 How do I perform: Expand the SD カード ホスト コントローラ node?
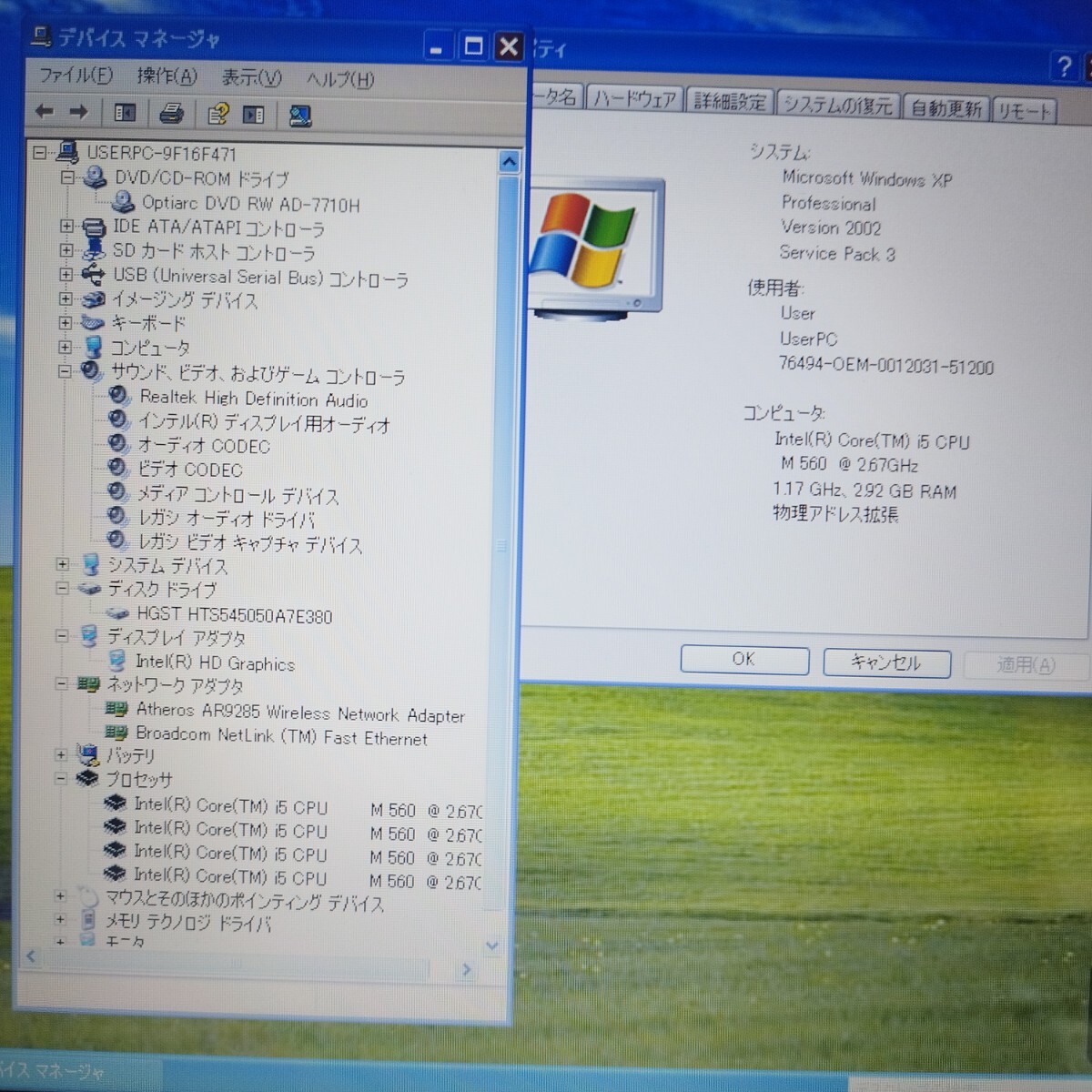(66, 250)
